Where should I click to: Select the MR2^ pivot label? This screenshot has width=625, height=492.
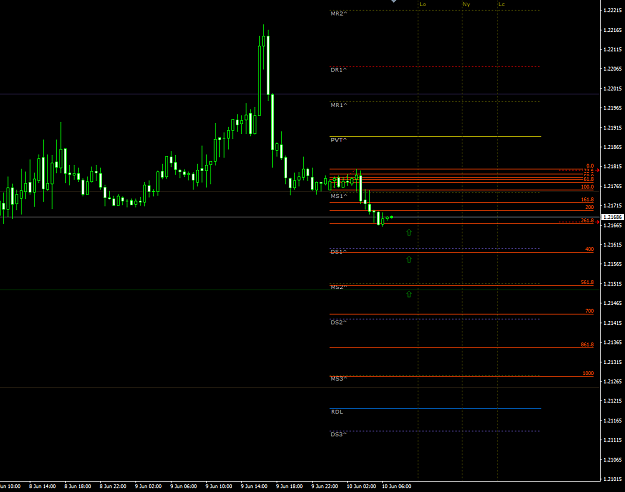coord(338,14)
